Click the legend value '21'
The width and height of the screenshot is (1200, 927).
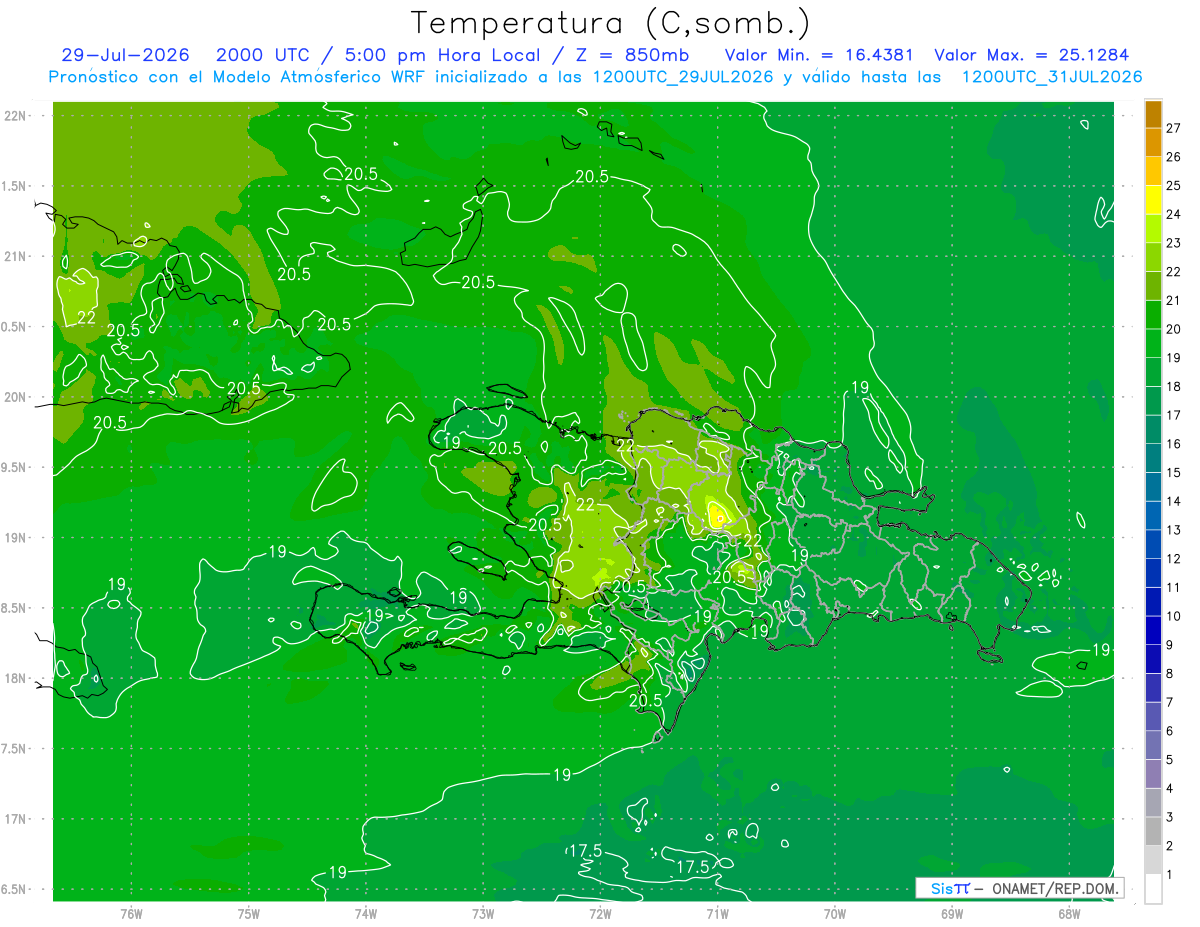pos(1174,300)
